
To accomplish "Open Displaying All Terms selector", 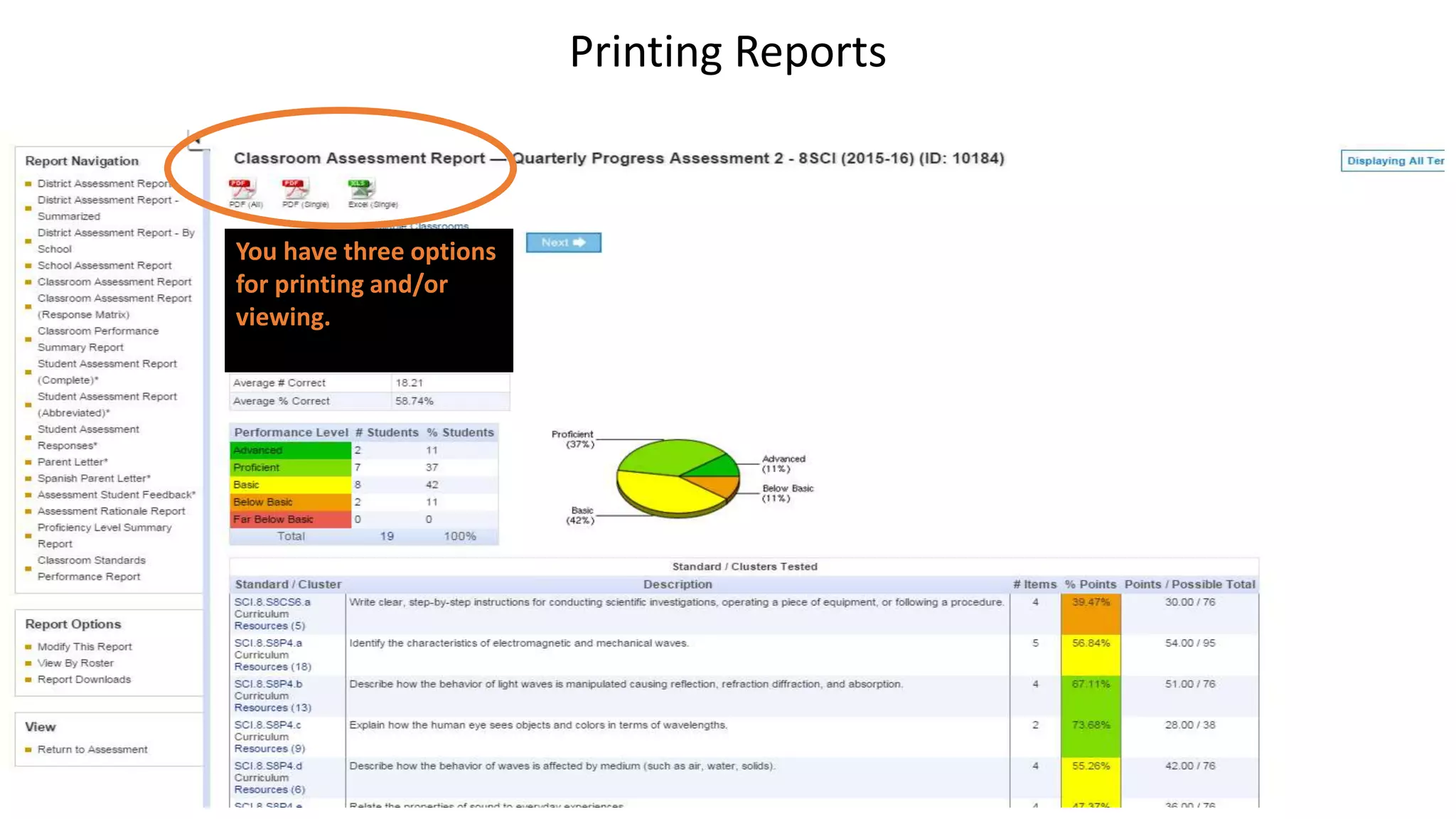I will 1393,161.
